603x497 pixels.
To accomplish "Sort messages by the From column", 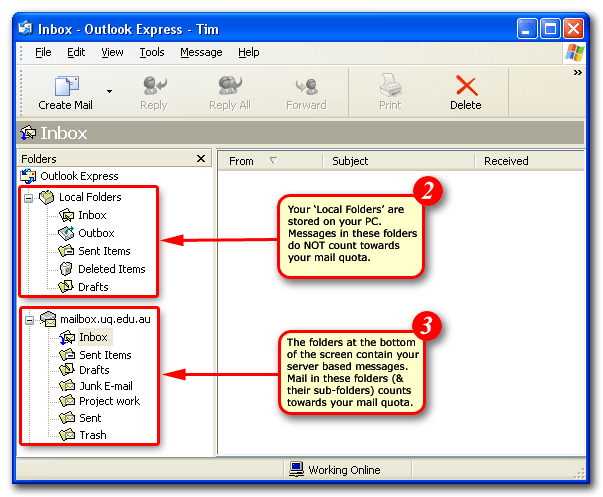I will click(242, 161).
